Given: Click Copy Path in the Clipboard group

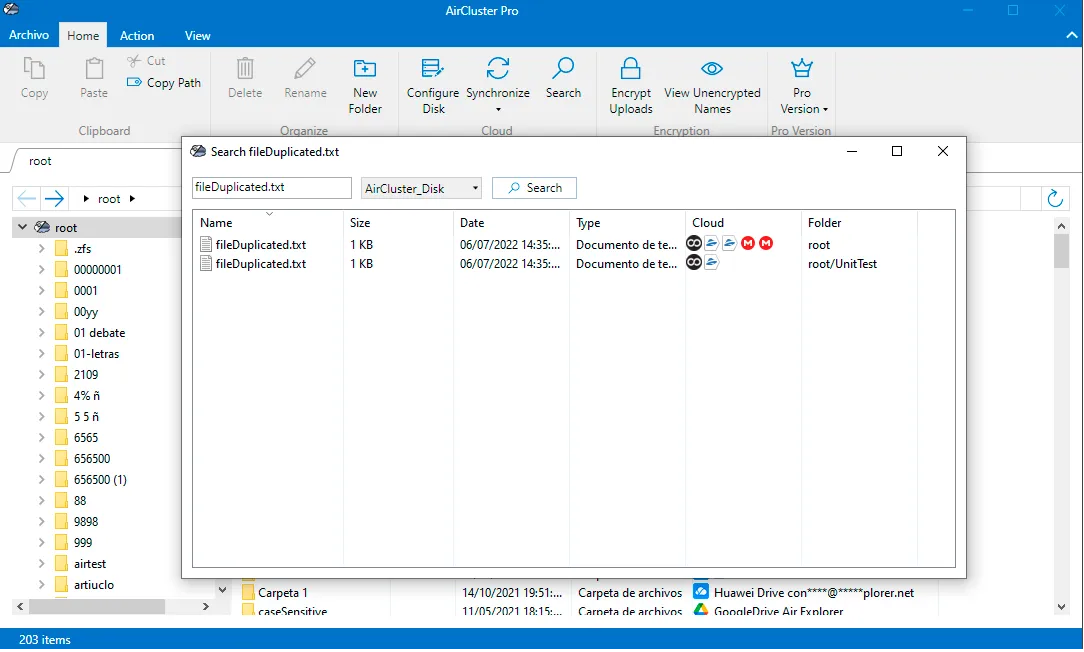Looking at the screenshot, I should (x=165, y=82).
